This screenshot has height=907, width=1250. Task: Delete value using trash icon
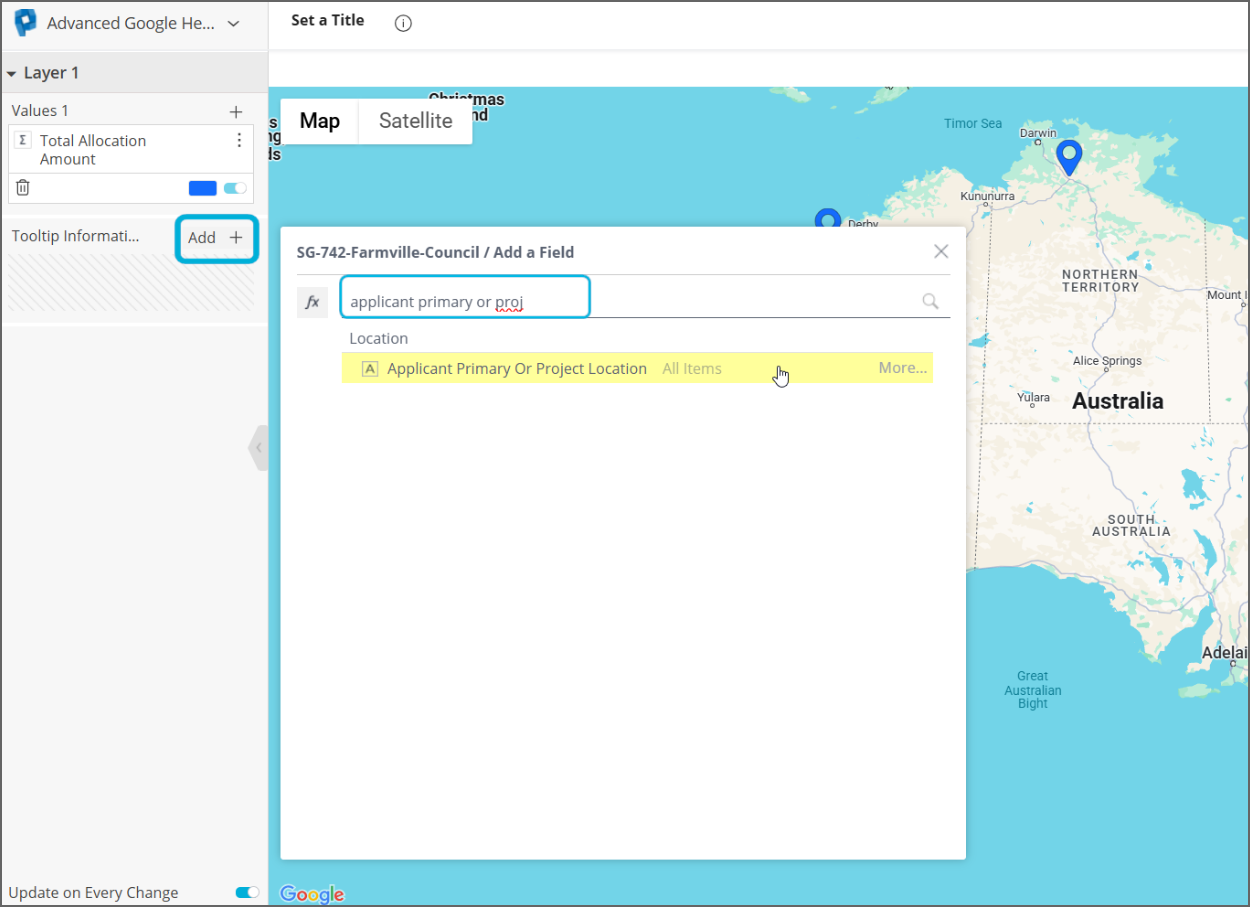point(23,187)
